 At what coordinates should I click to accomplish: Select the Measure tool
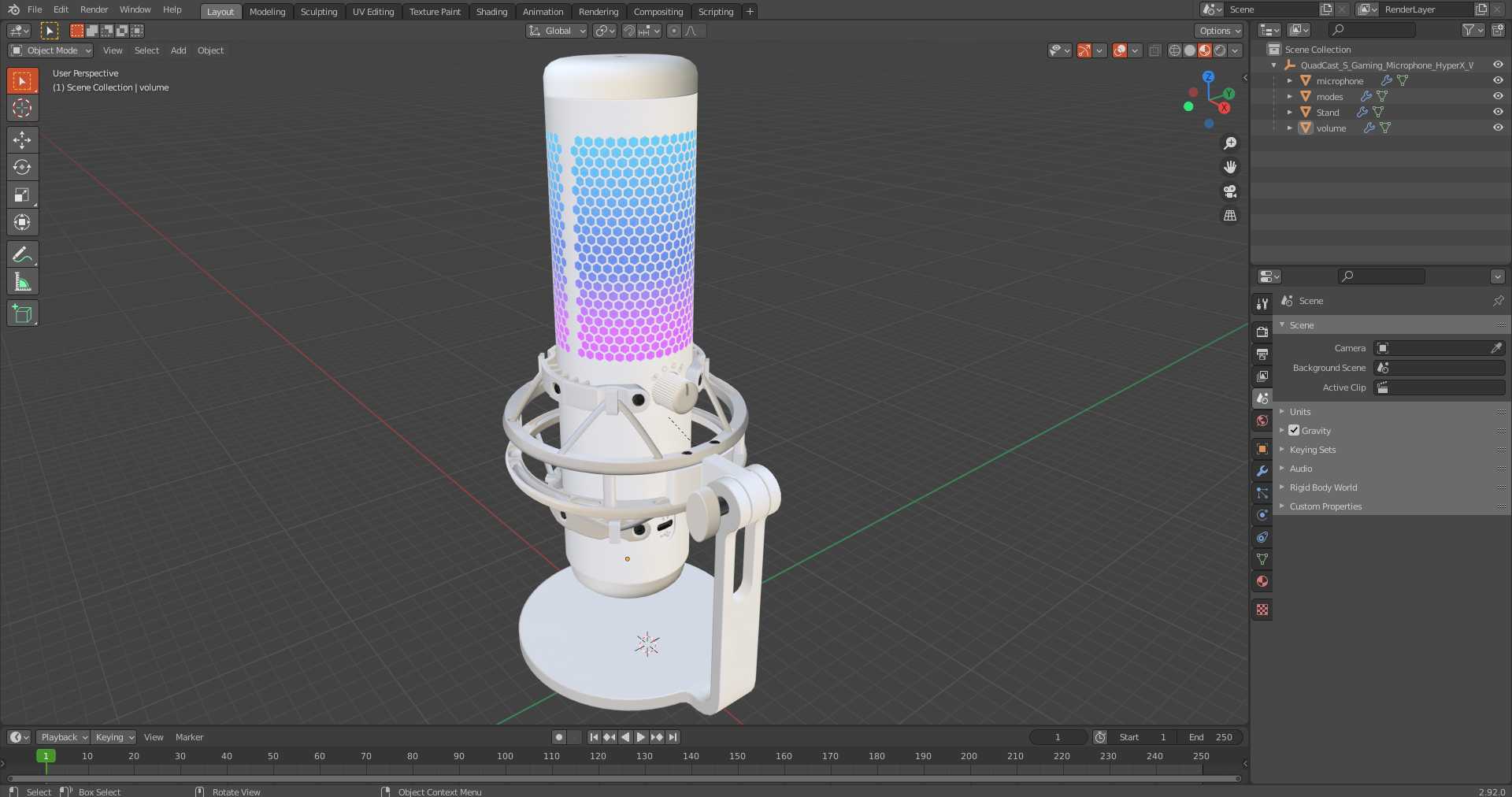[x=22, y=282]
